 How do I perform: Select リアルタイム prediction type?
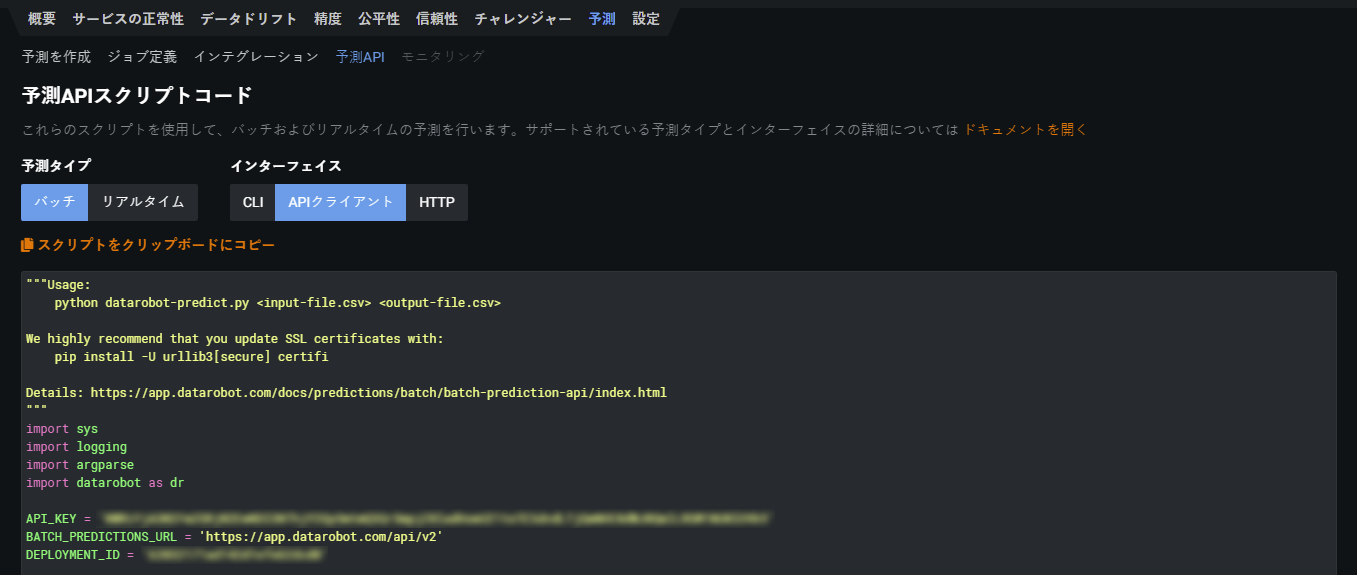coord(143,202)
